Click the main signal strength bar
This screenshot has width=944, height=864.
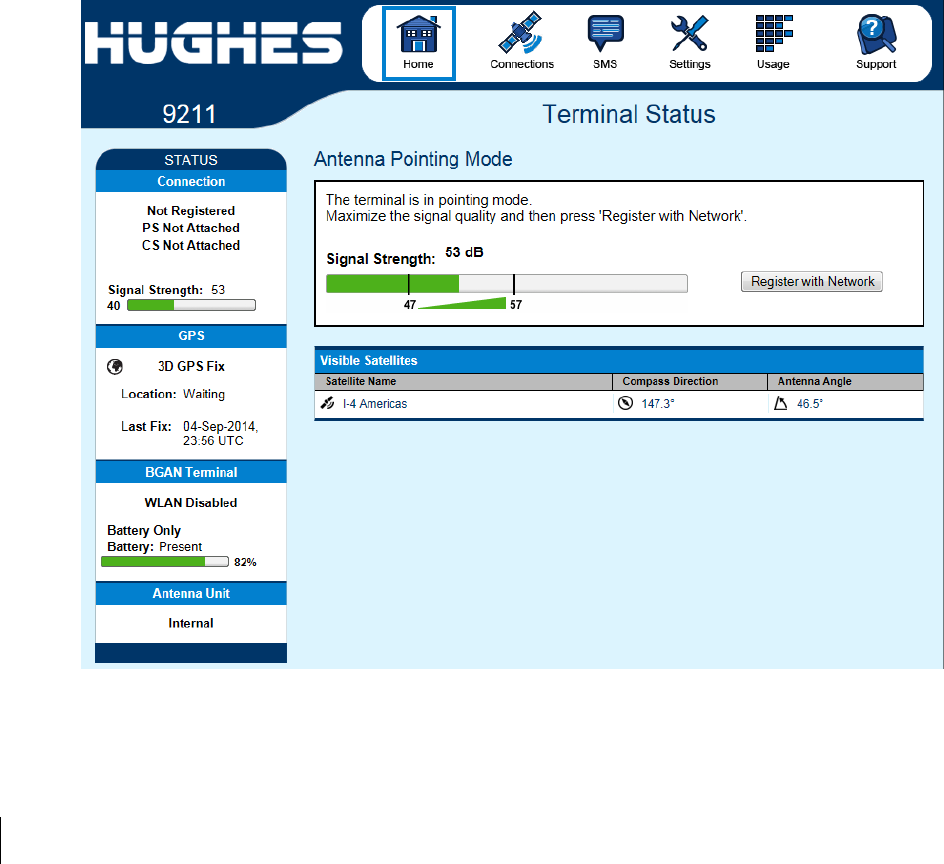click(x=507, y=284)
